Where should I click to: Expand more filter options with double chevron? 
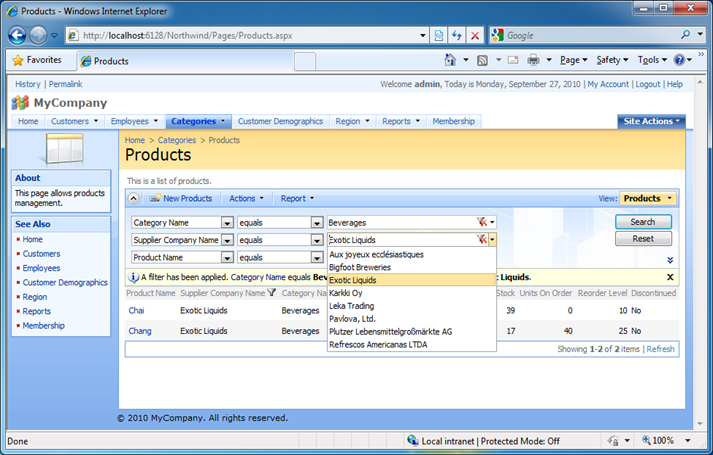[x=670, y=260]
